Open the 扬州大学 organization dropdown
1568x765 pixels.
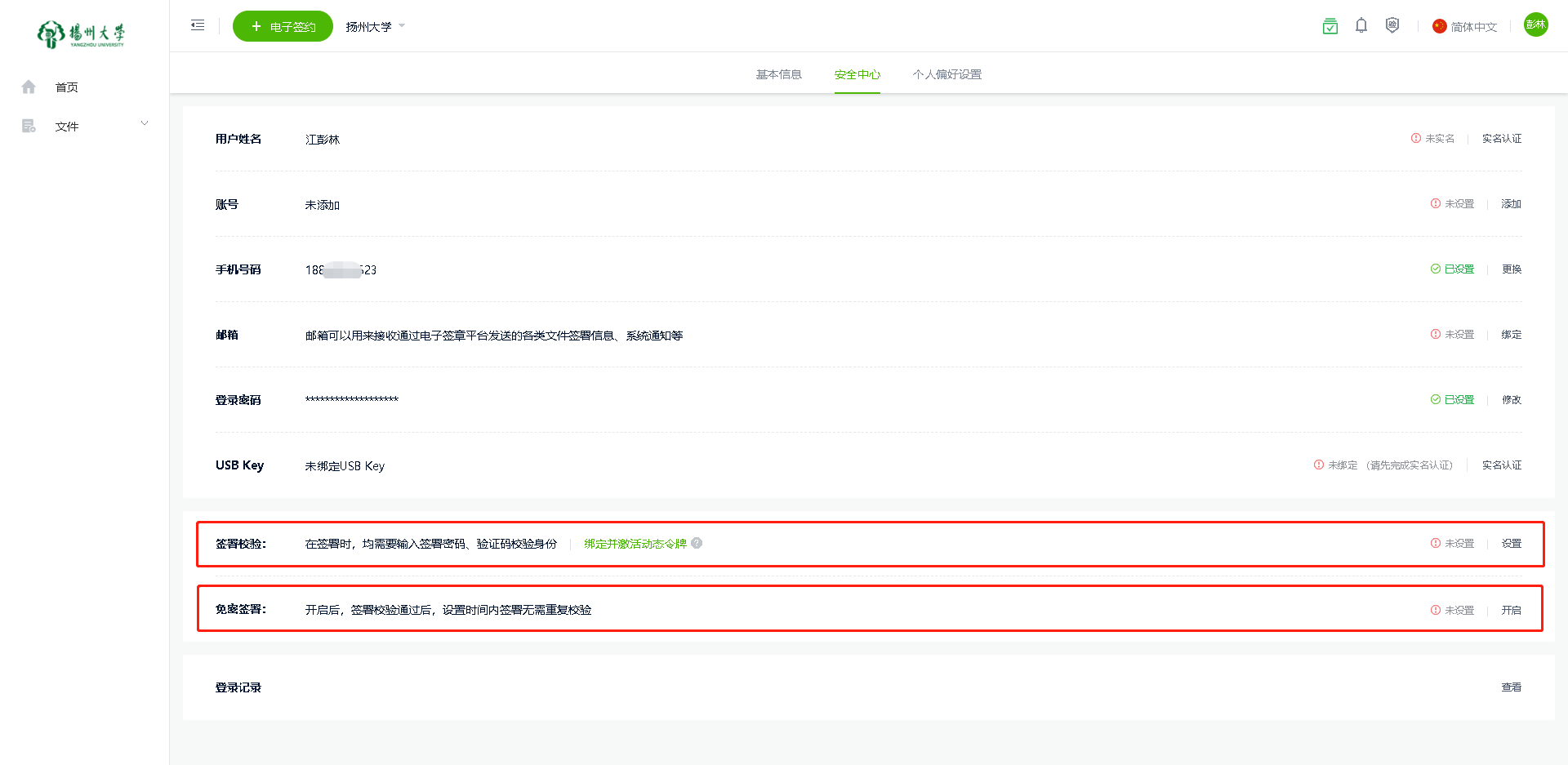tap(375, 27)
